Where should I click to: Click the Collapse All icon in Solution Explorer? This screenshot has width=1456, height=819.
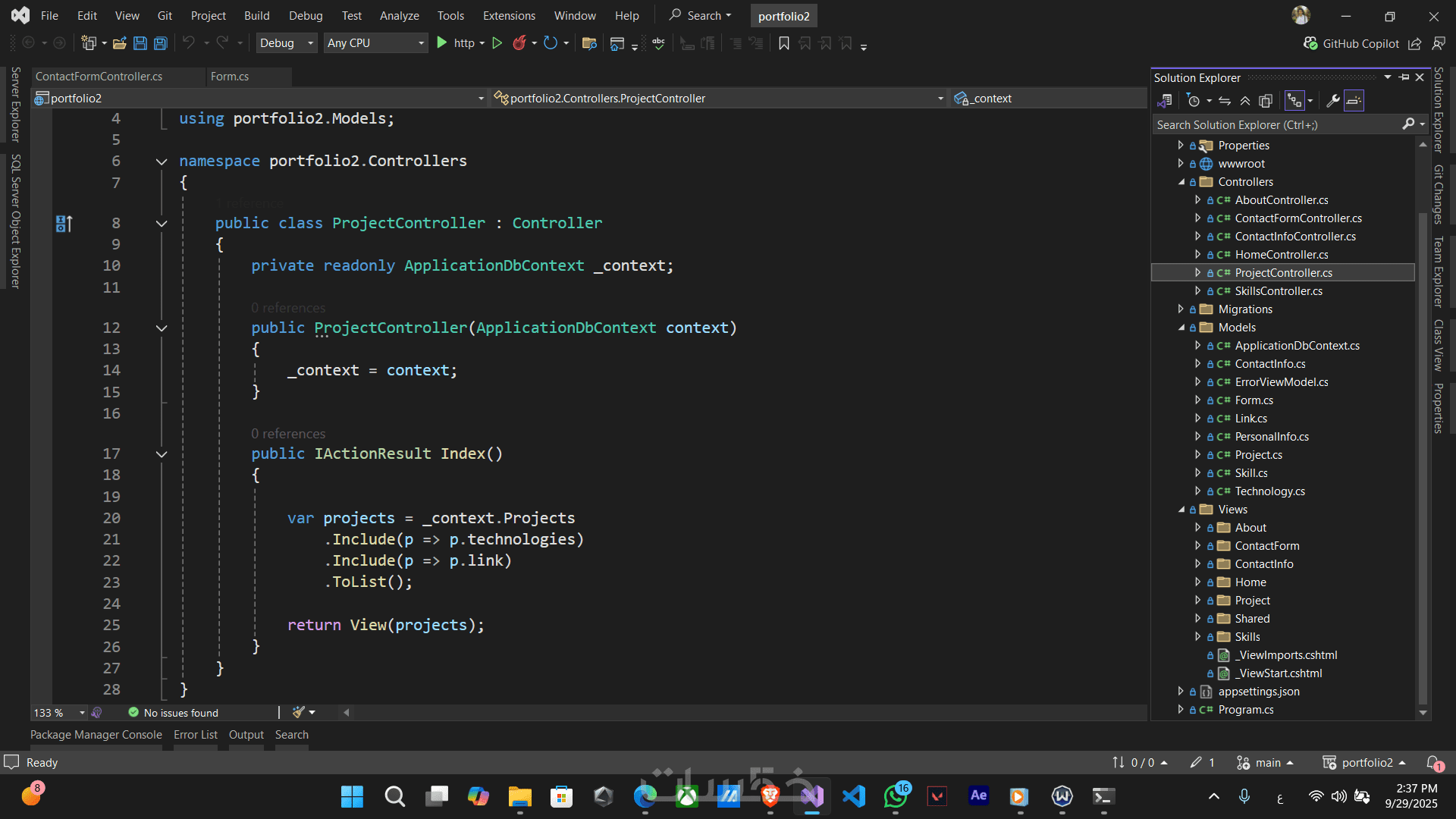1245,101
